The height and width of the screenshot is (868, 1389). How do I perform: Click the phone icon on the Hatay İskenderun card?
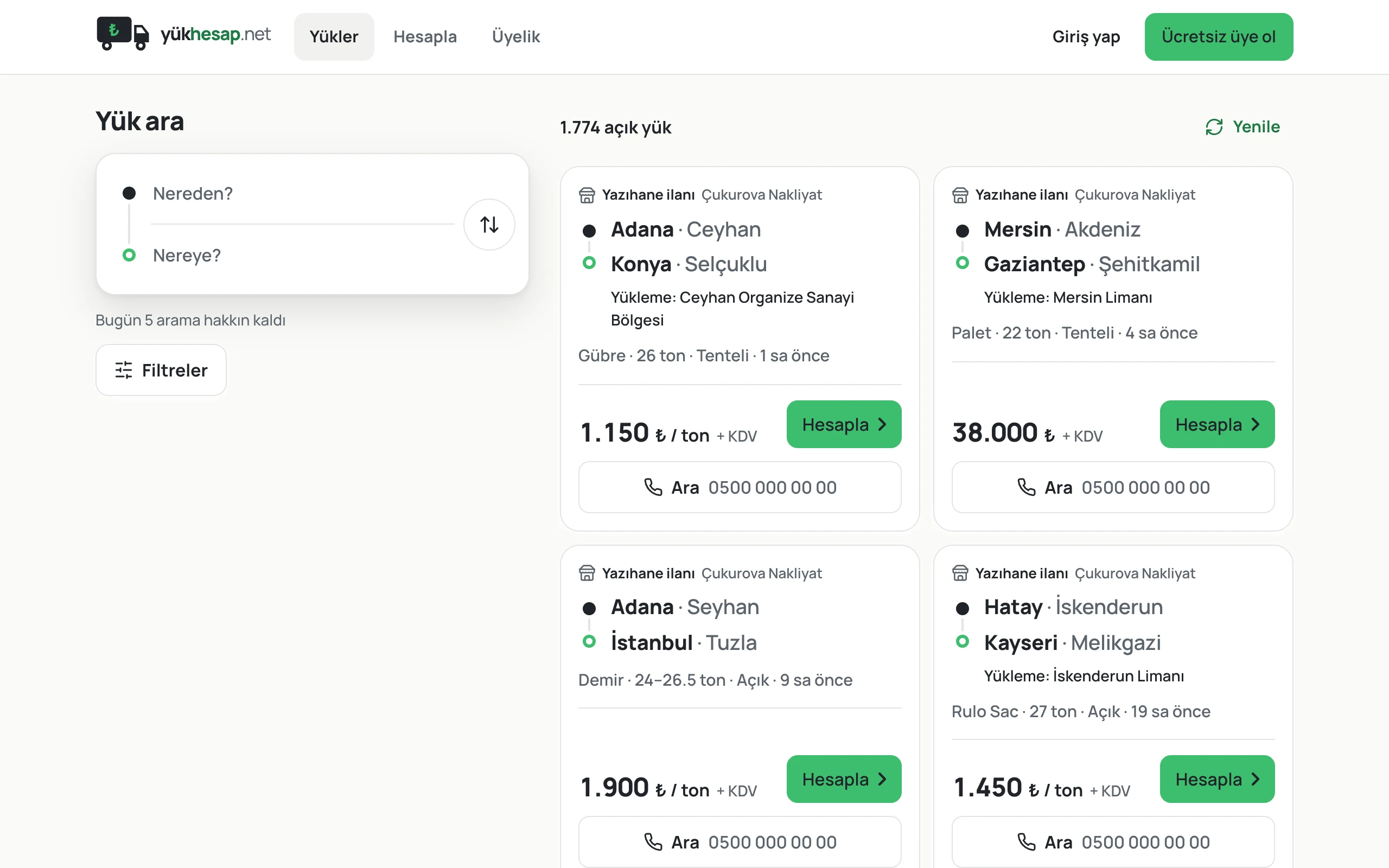1026,842
